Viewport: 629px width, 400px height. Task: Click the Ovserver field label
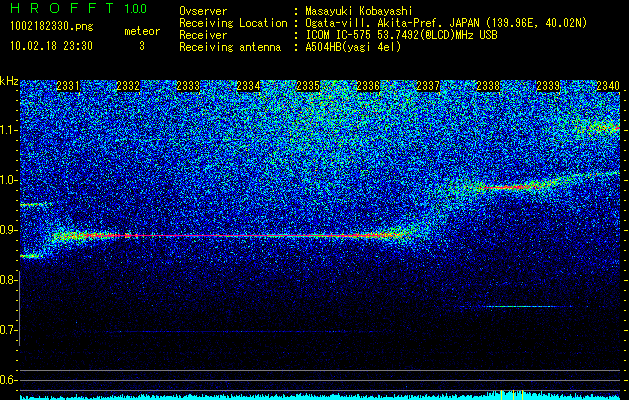click(203, 11)
